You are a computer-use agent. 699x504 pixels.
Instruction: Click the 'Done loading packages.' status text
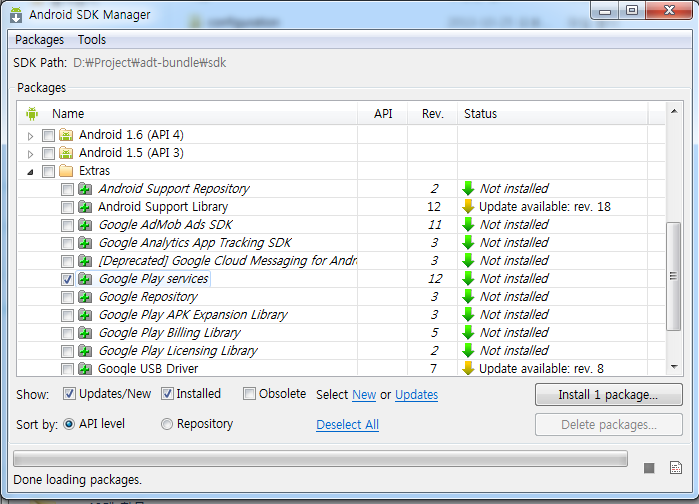78,480
